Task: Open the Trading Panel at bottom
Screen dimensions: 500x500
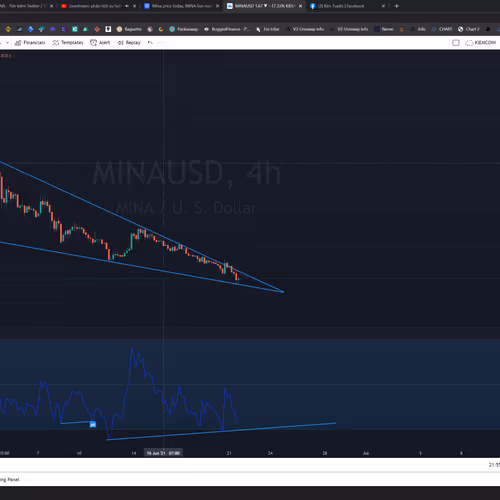Action: click(x=10, y=480)
